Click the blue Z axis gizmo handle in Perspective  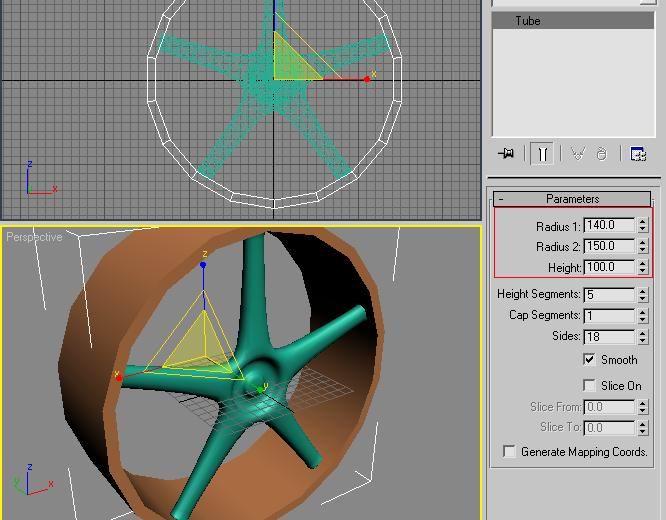coord(204,265)
